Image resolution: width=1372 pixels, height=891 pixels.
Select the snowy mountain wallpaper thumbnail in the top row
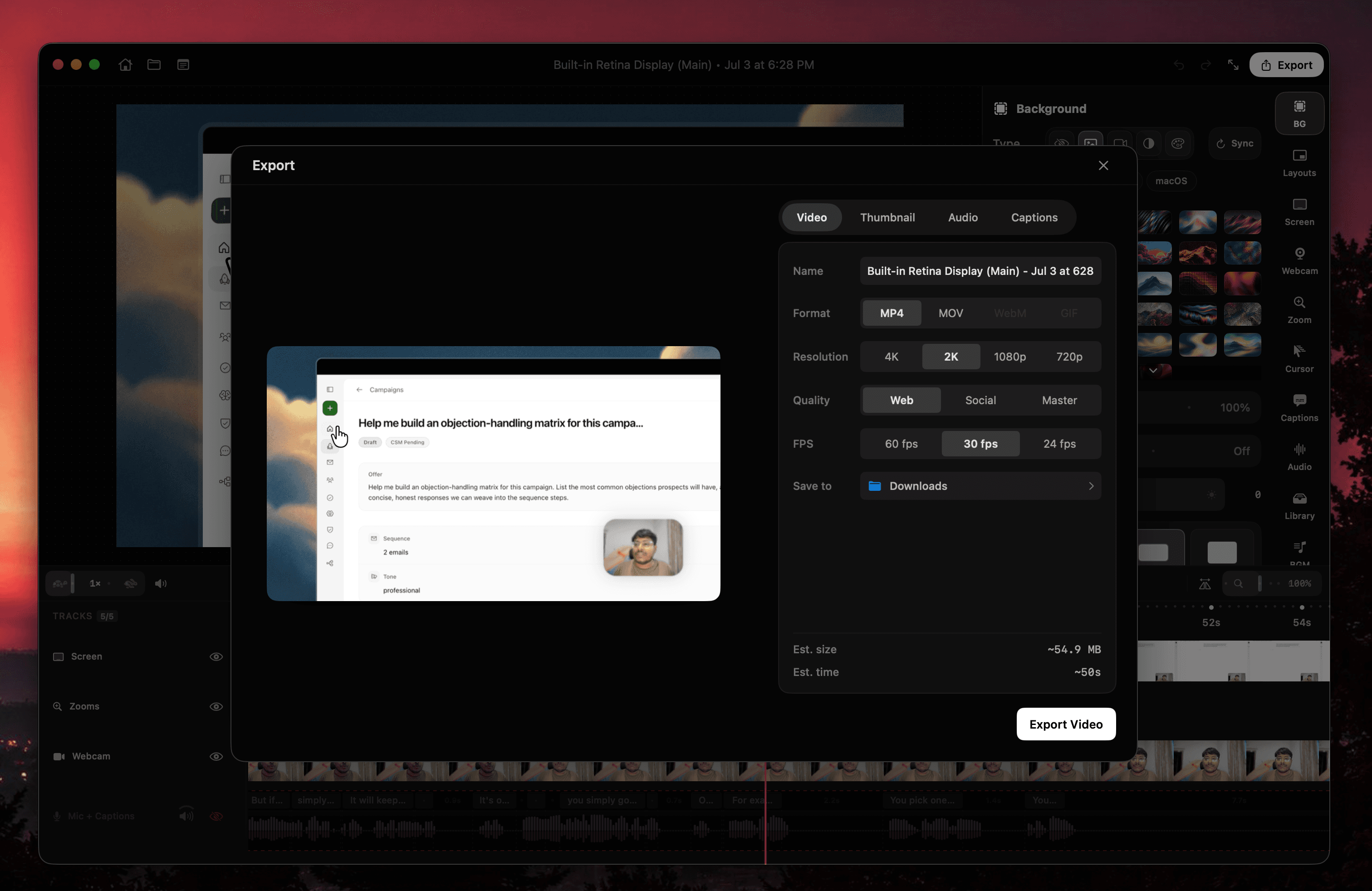(1198, 222)
